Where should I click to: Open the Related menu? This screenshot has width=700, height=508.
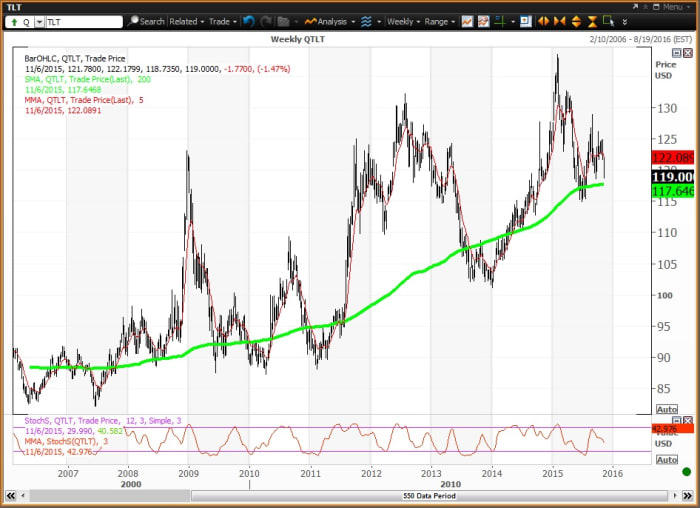[x=186, y=20]
